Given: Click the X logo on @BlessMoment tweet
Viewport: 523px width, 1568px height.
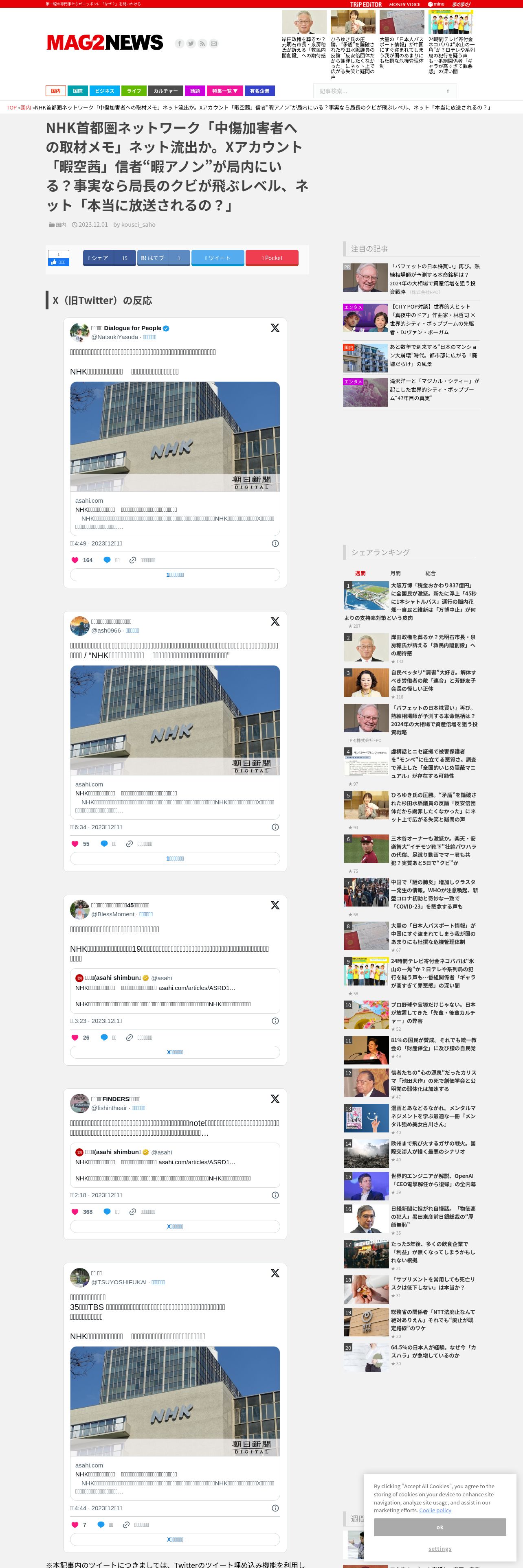Looking at the screenshot, I should pyautogui.click(x=275, y=904).
